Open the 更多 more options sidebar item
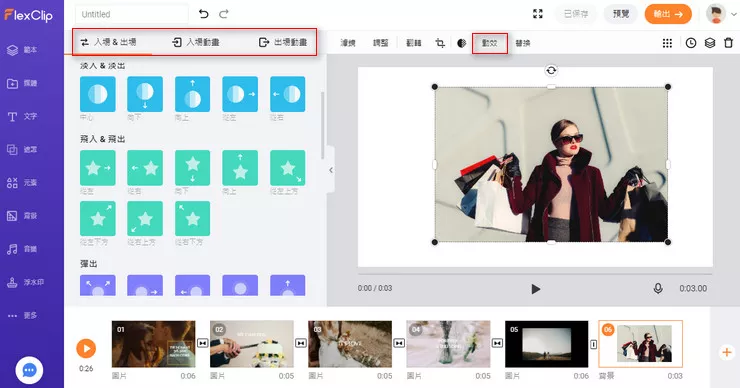This screenshot has height=388, width=740. 22,315
